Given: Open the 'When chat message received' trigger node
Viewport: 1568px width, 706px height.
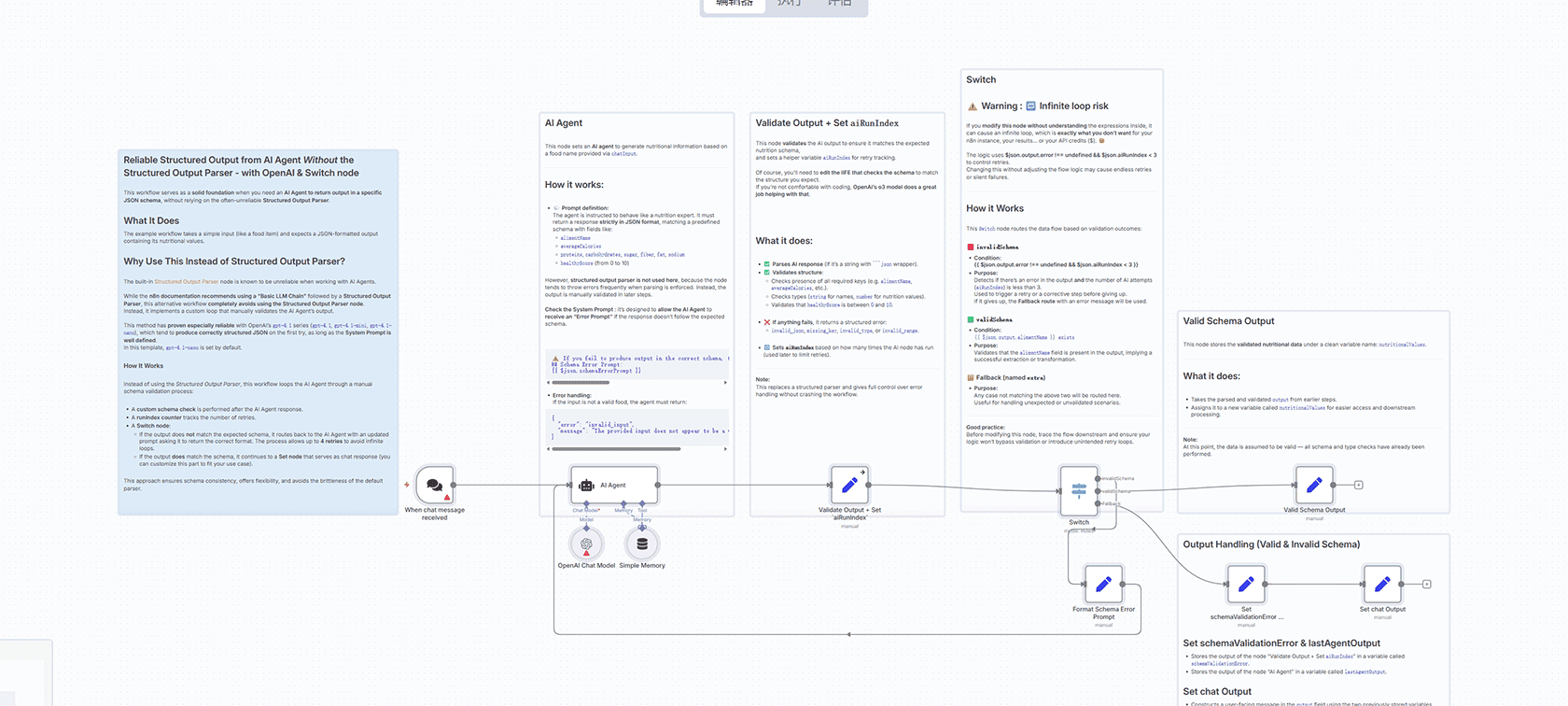Looking at the screenshot, I should click(x=434, y=486).
